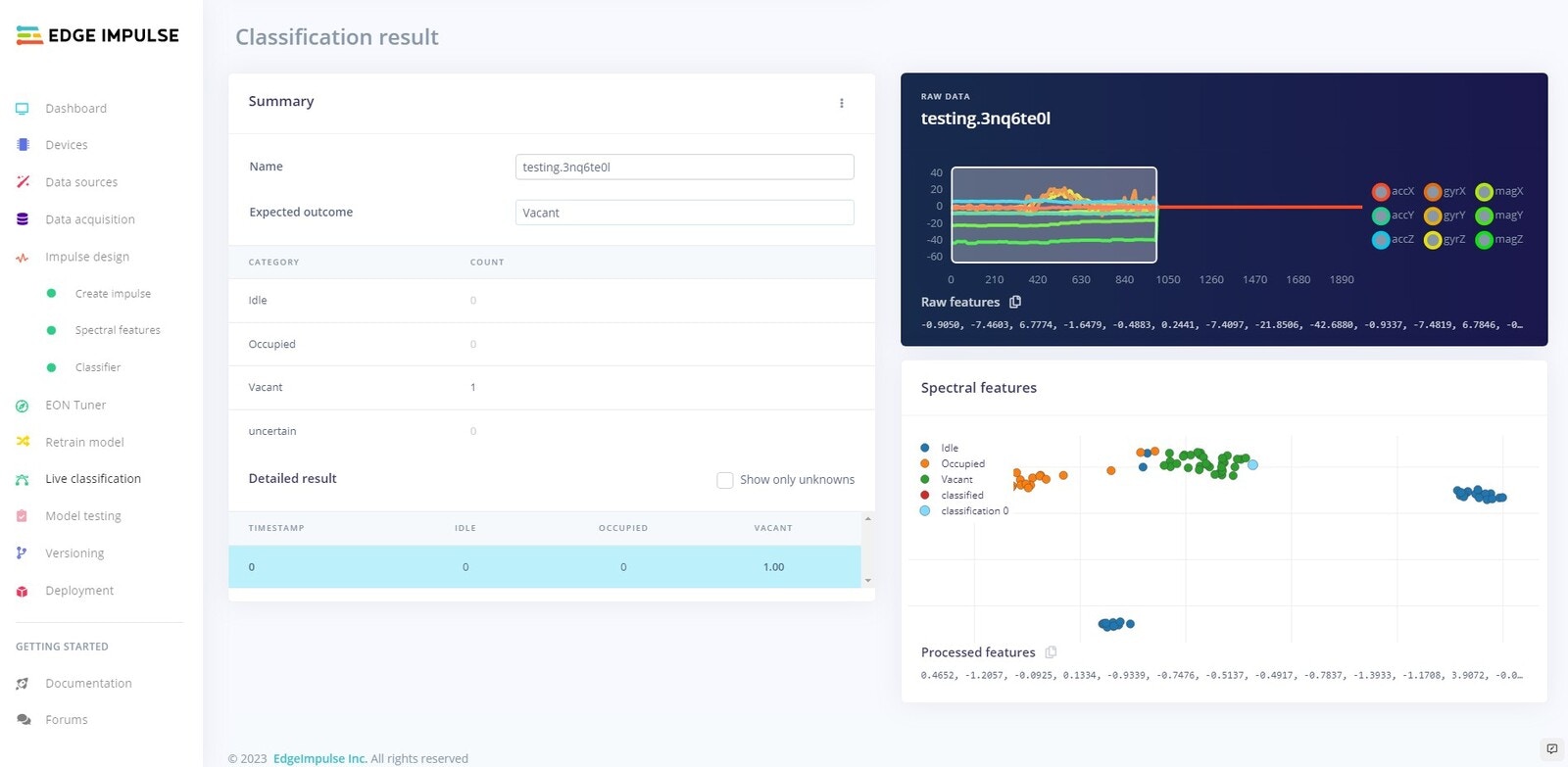Click the EON Tuner compass icon

23,406
